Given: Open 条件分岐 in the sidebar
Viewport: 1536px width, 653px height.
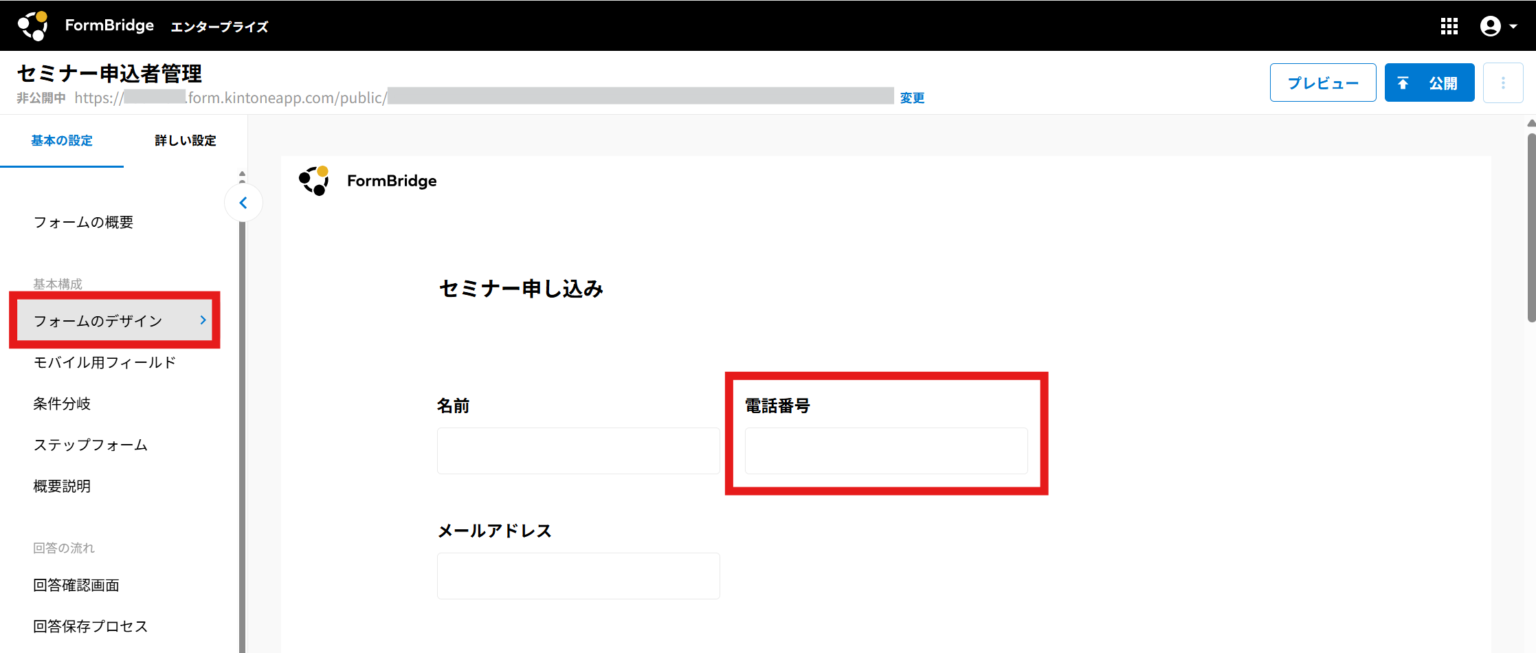Looking at the screenshot, I should 62,404.
